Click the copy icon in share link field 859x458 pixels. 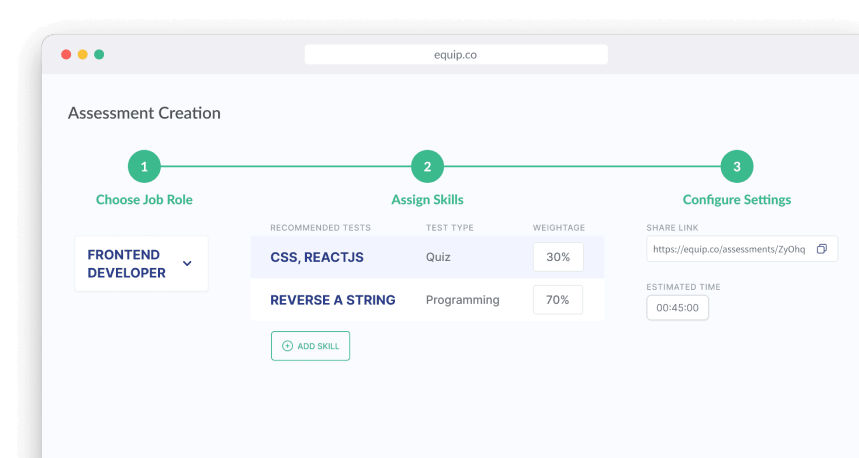tap(821, 249)
